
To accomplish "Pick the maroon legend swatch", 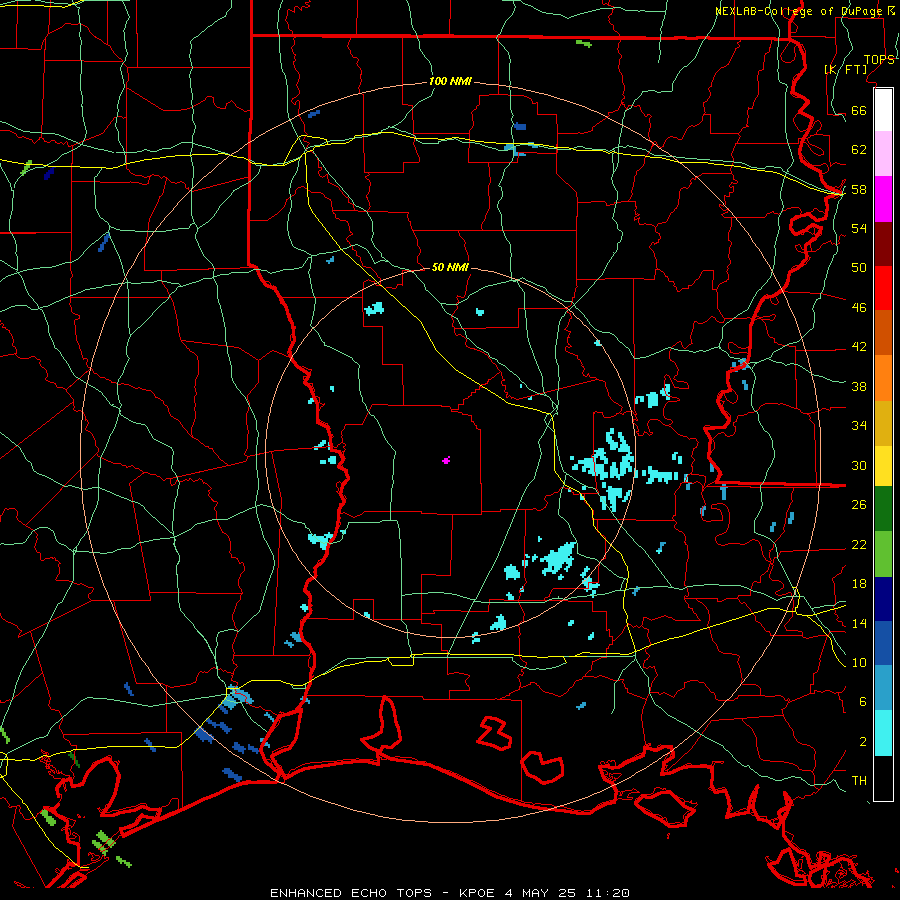I will (x=883, y=243).
